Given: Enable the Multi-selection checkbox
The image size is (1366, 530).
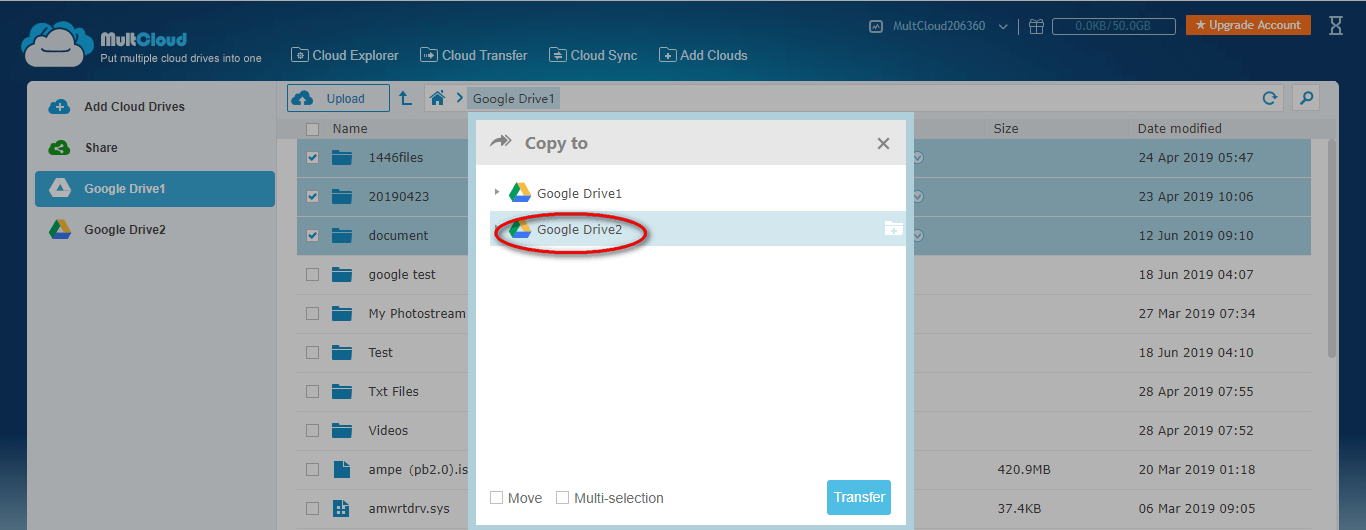Looking at the screenshot, I should (563, 498).
